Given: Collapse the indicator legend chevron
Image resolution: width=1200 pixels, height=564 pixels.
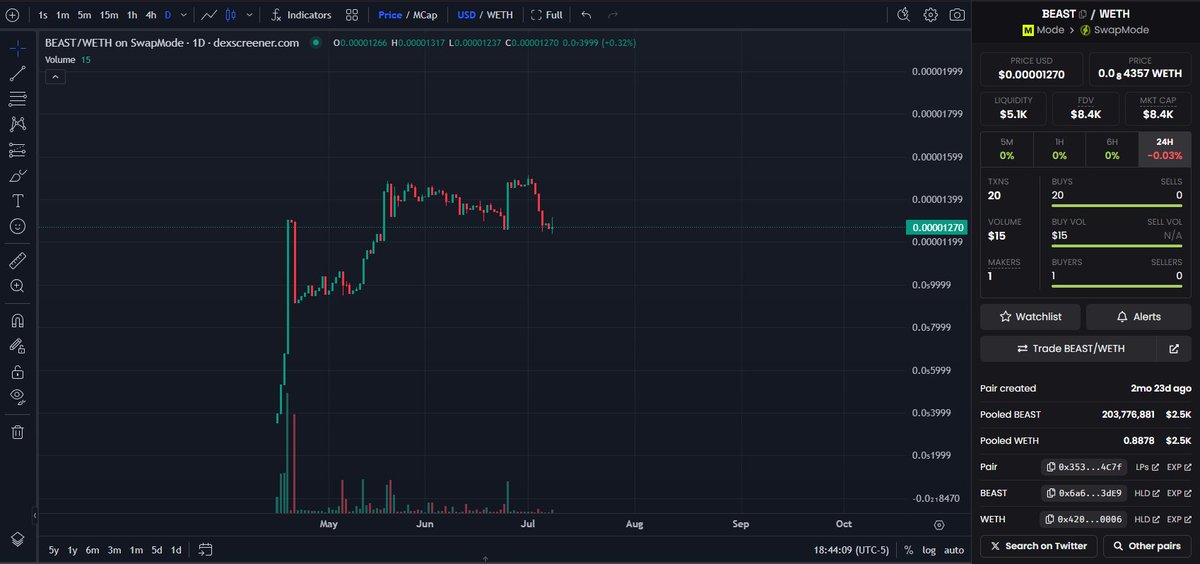Looking at the screenshot, I should pyautogui.click(x=55, y=76).
